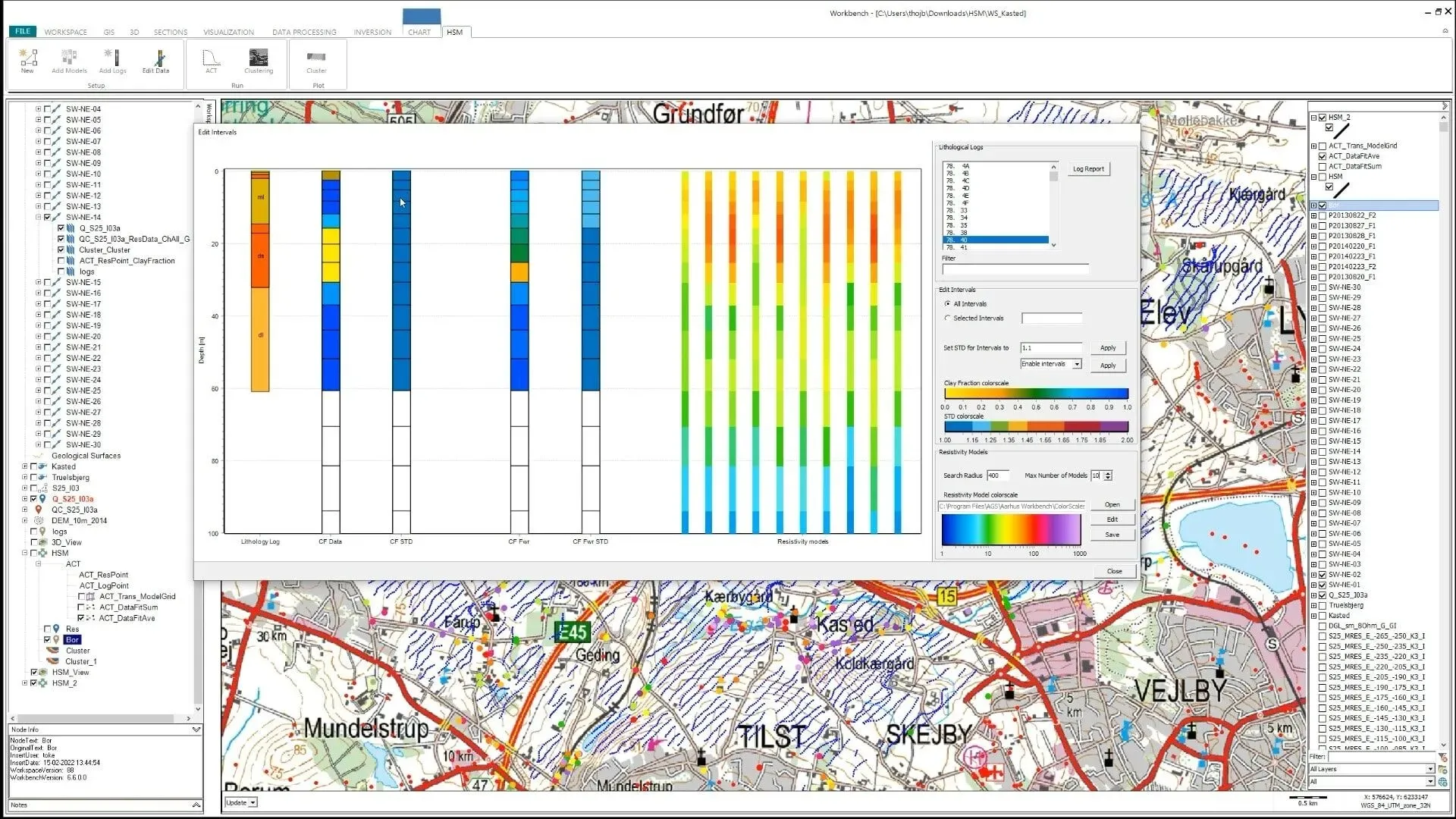Click the Cluster plot icon

point(316,58)
